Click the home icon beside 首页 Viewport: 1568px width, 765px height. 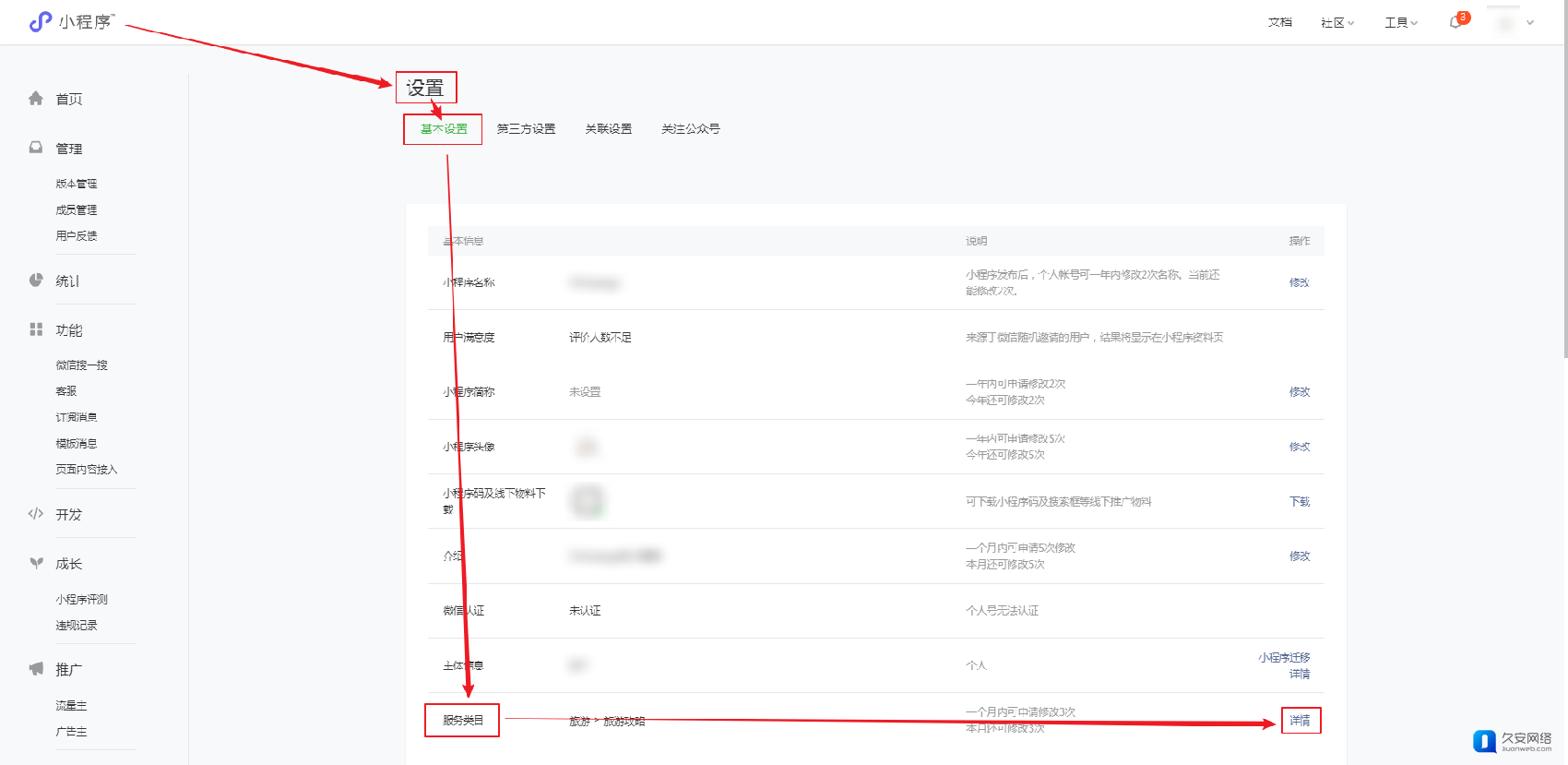pyautogui.click(x=36, y=99)
